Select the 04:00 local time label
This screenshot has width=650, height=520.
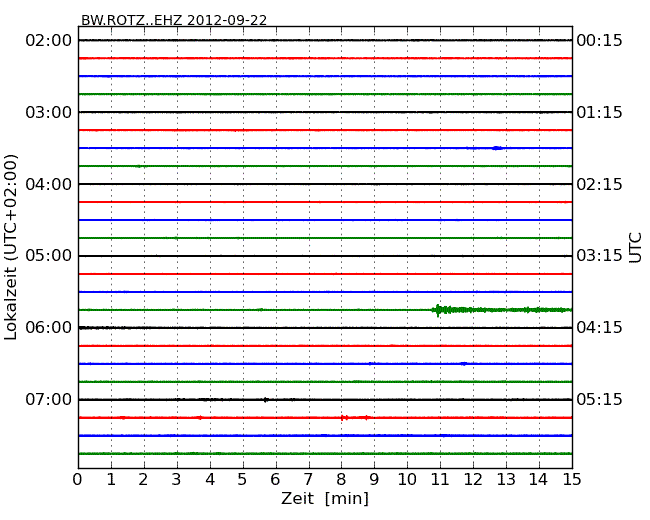pos(49,184)
